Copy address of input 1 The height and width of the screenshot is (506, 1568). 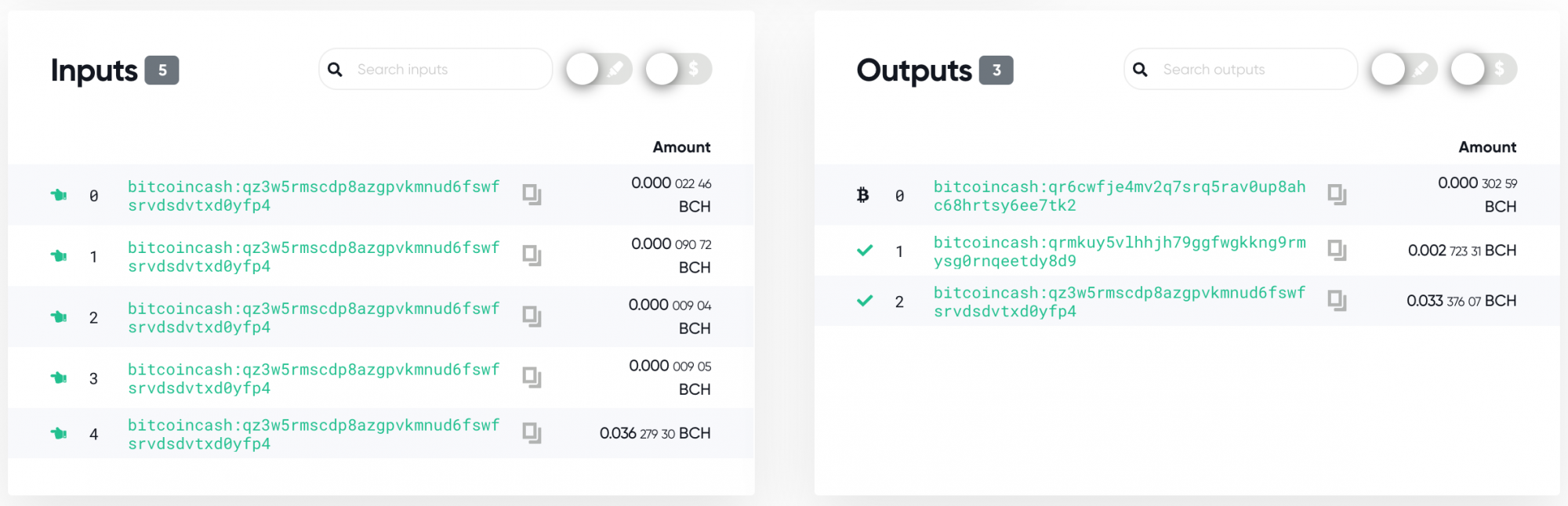click(532, 255)
